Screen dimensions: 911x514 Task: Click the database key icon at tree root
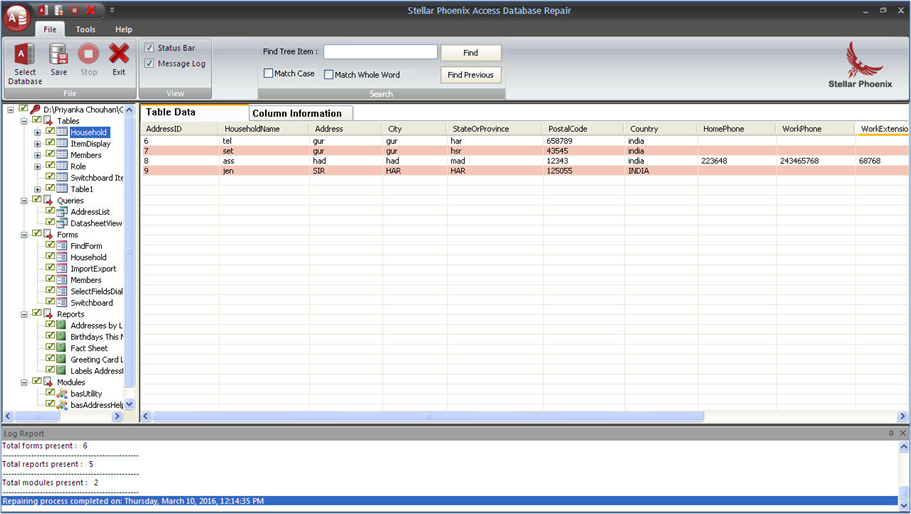click(35, 109)
